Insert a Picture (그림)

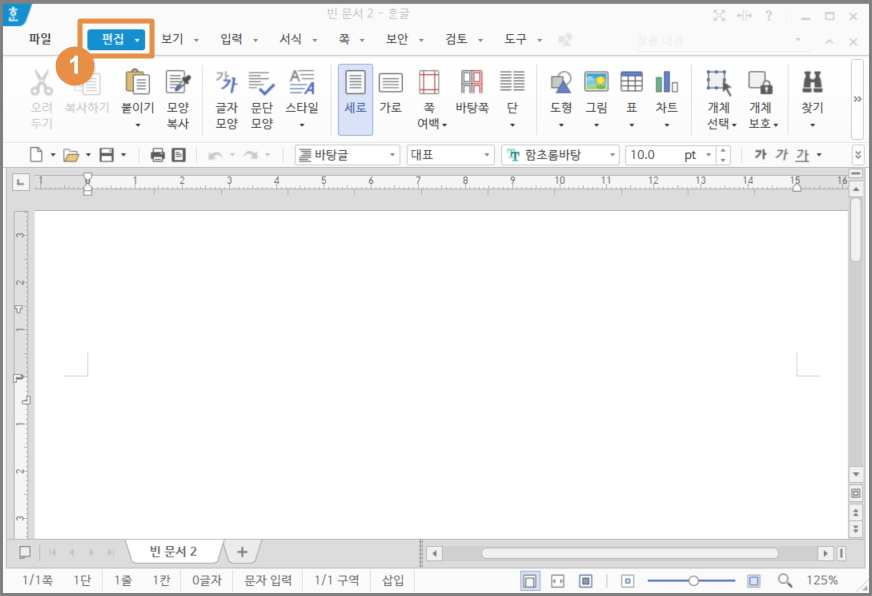point(596,82)
